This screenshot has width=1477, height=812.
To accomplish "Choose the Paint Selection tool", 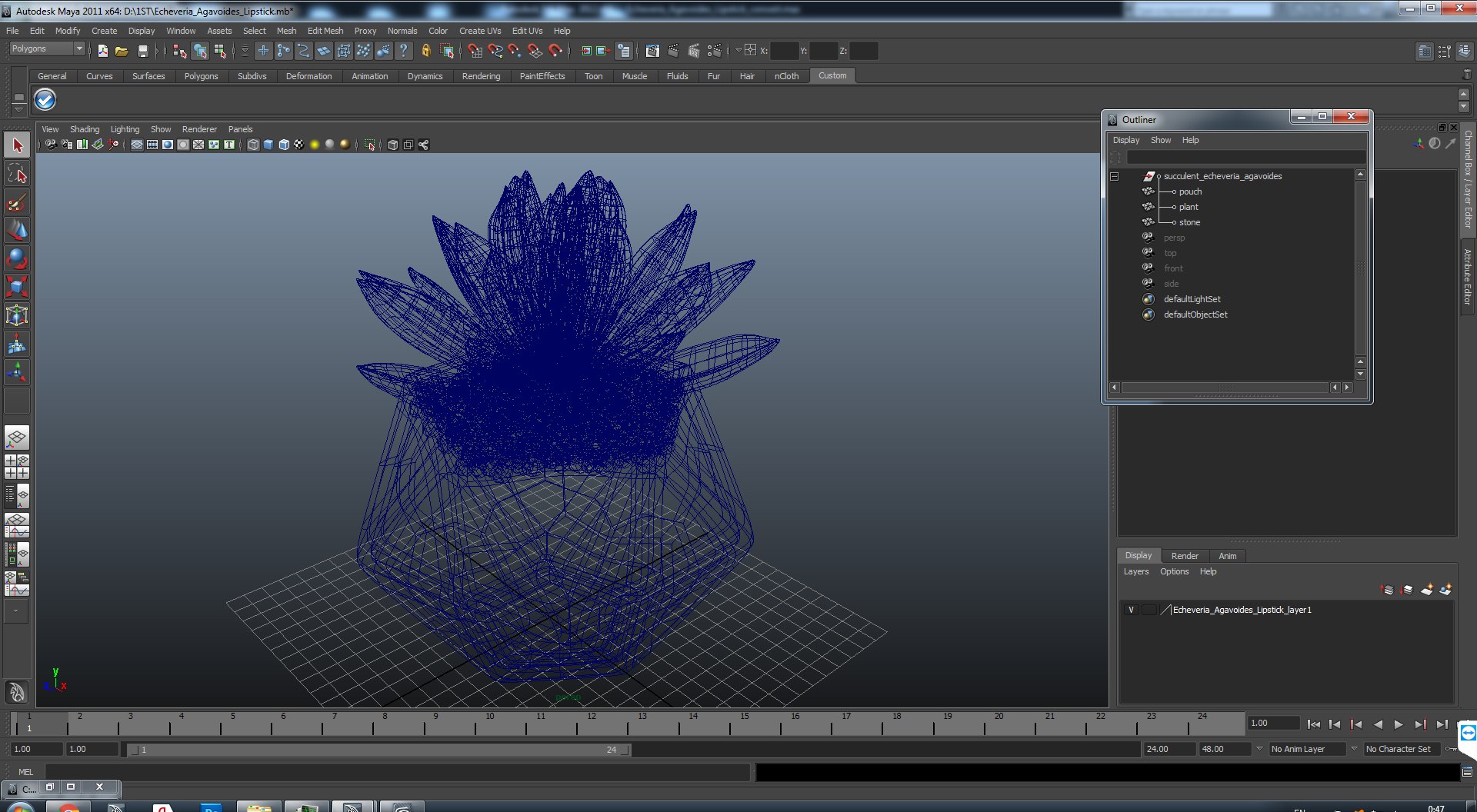I will point(17,202).
